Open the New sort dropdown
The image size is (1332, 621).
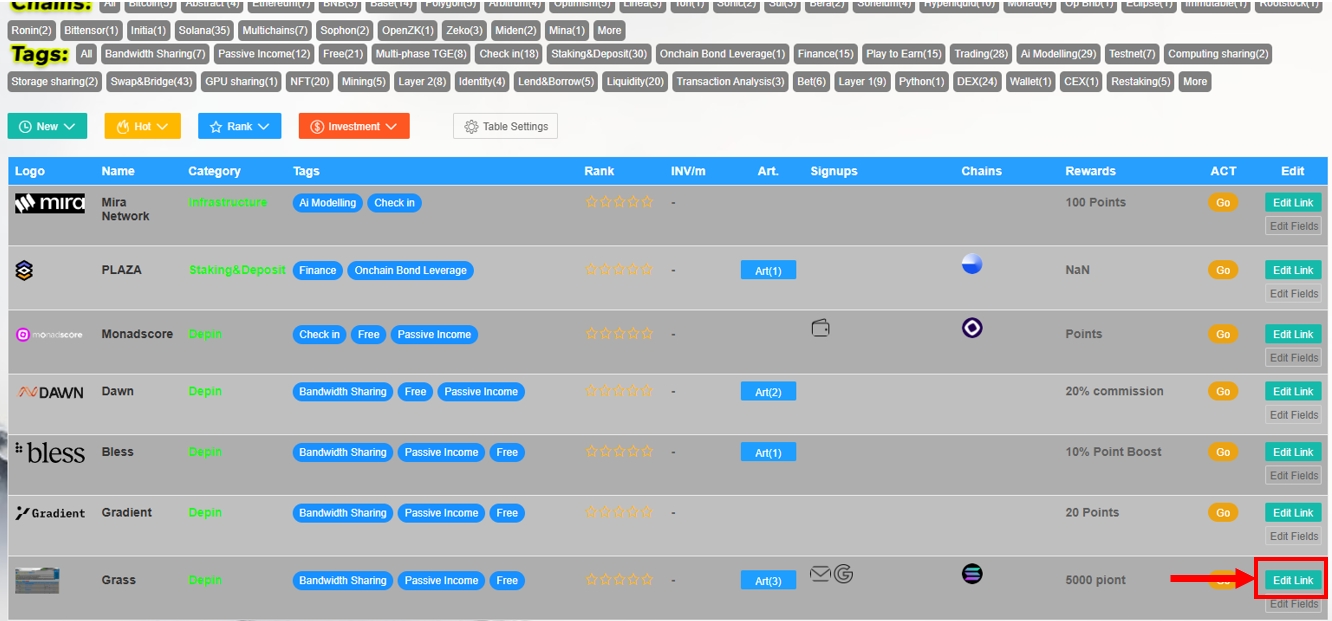[x=47, y=126]
